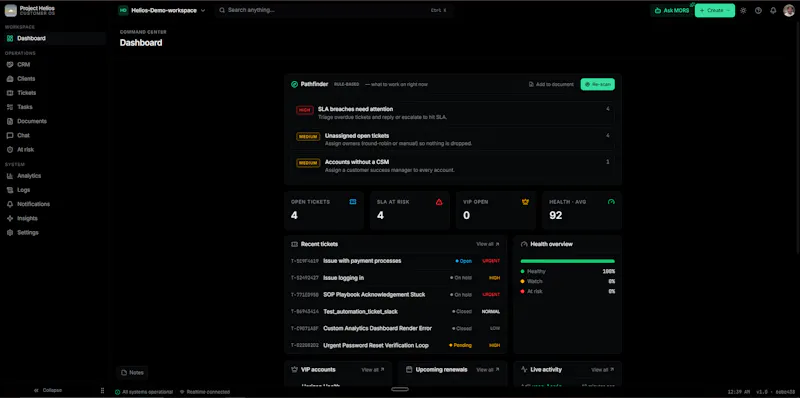
Task: Click the Logs icon in sidebar
Action: coord(10,190)
